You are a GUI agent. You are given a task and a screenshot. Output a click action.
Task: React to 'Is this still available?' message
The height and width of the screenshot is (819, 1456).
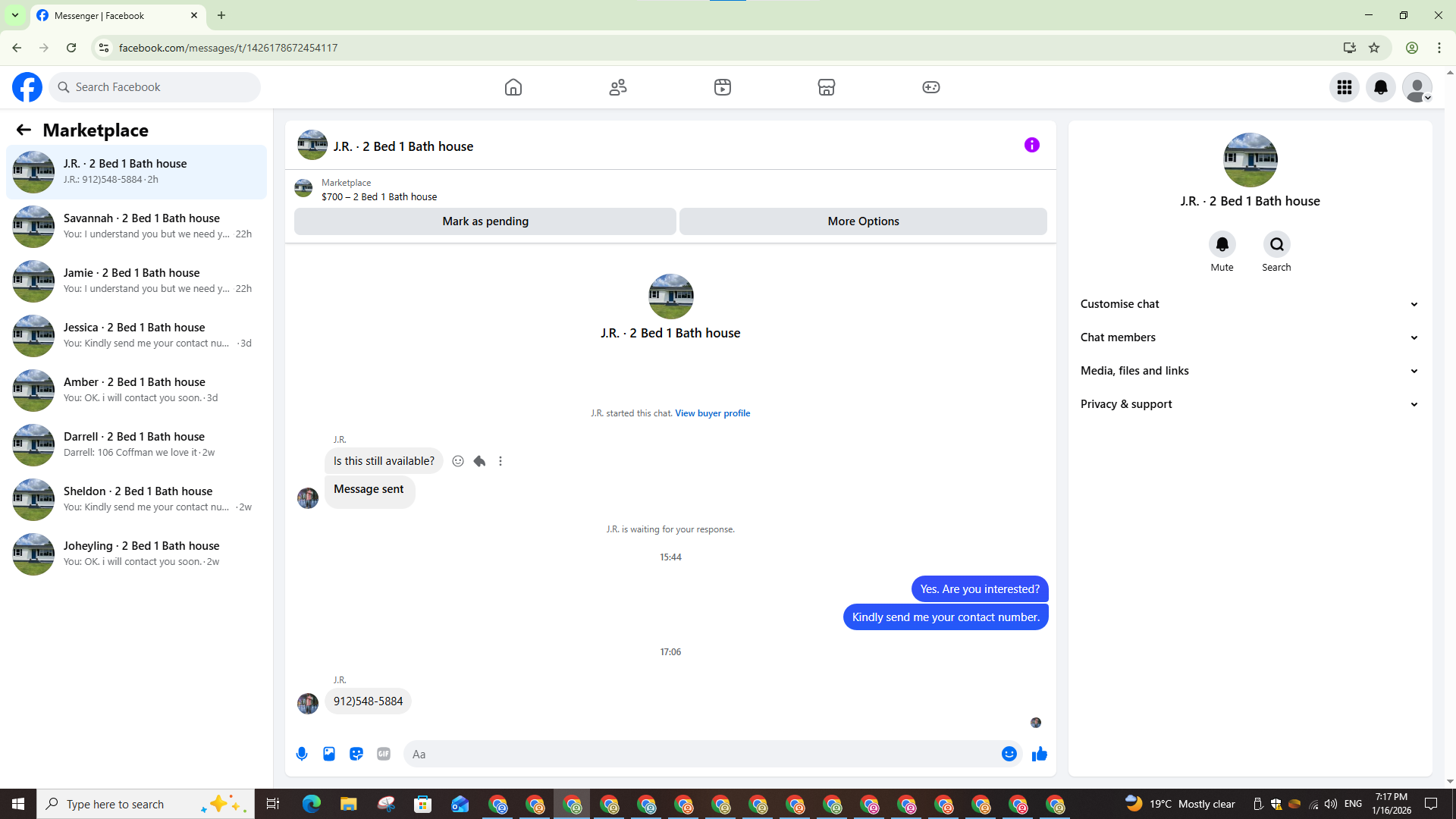[x=458, y=461]
